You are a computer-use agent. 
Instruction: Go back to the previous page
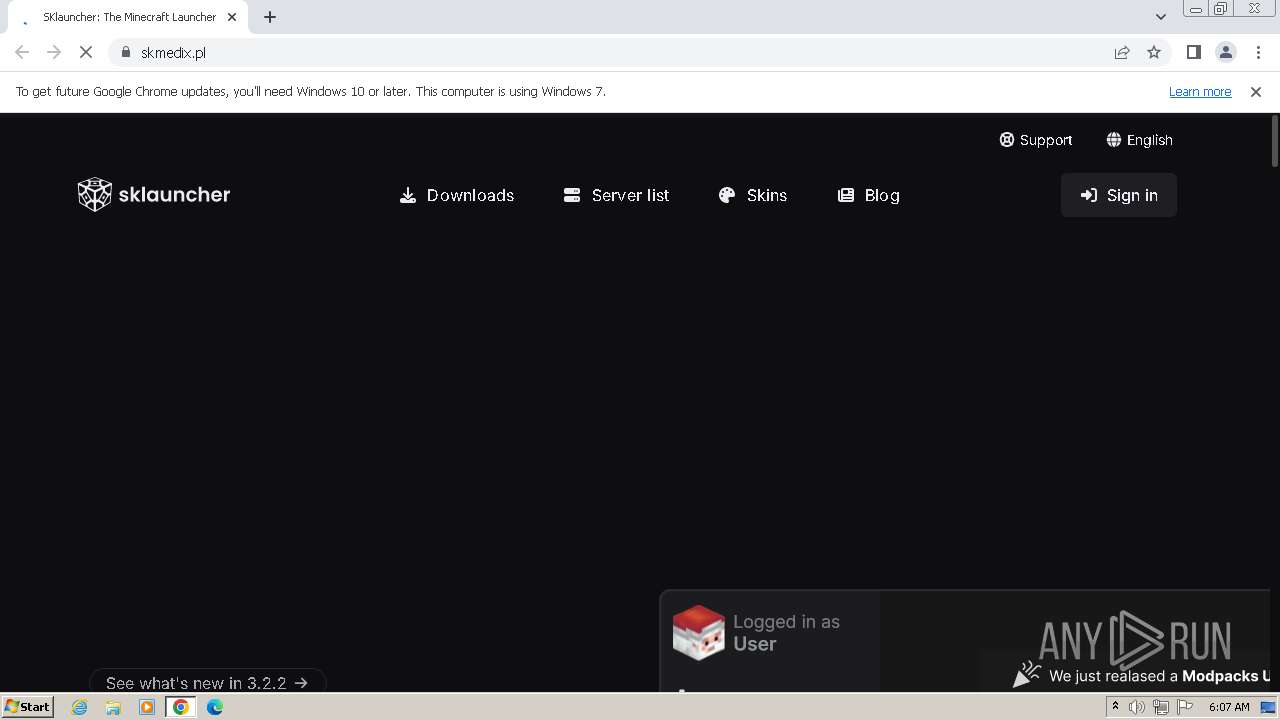coord(22,52)
